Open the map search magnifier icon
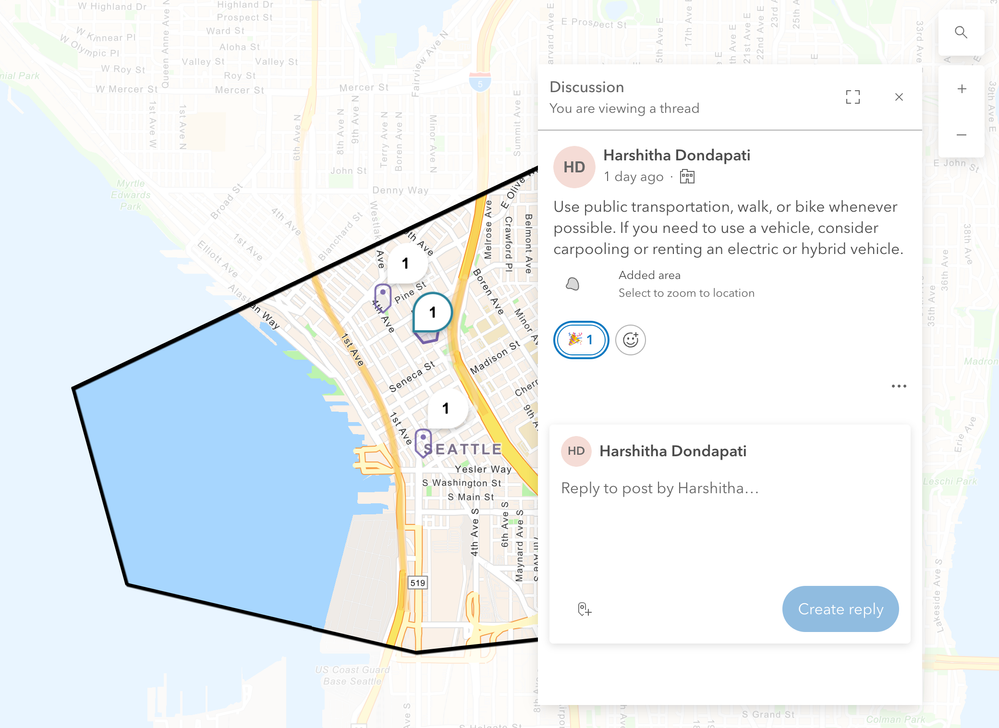Image resolution: width=999 pixels, height=728 pixels. click(961, 32)
